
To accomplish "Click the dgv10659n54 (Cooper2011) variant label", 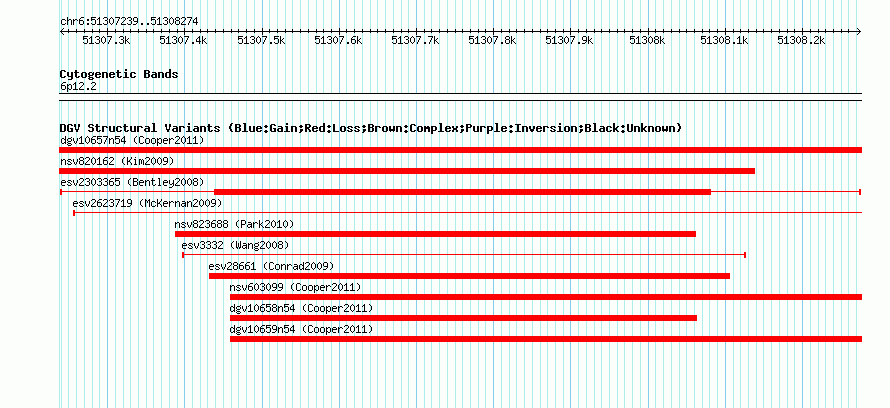I will (x=301, y=329).
